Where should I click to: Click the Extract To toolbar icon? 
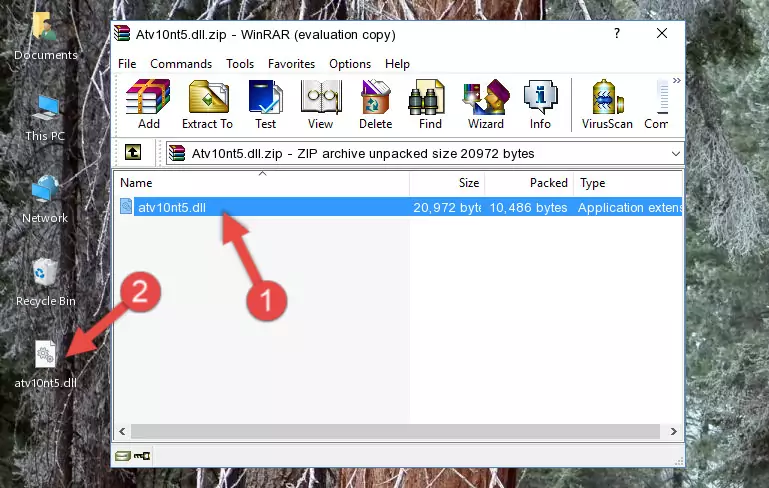click(207, 104)
